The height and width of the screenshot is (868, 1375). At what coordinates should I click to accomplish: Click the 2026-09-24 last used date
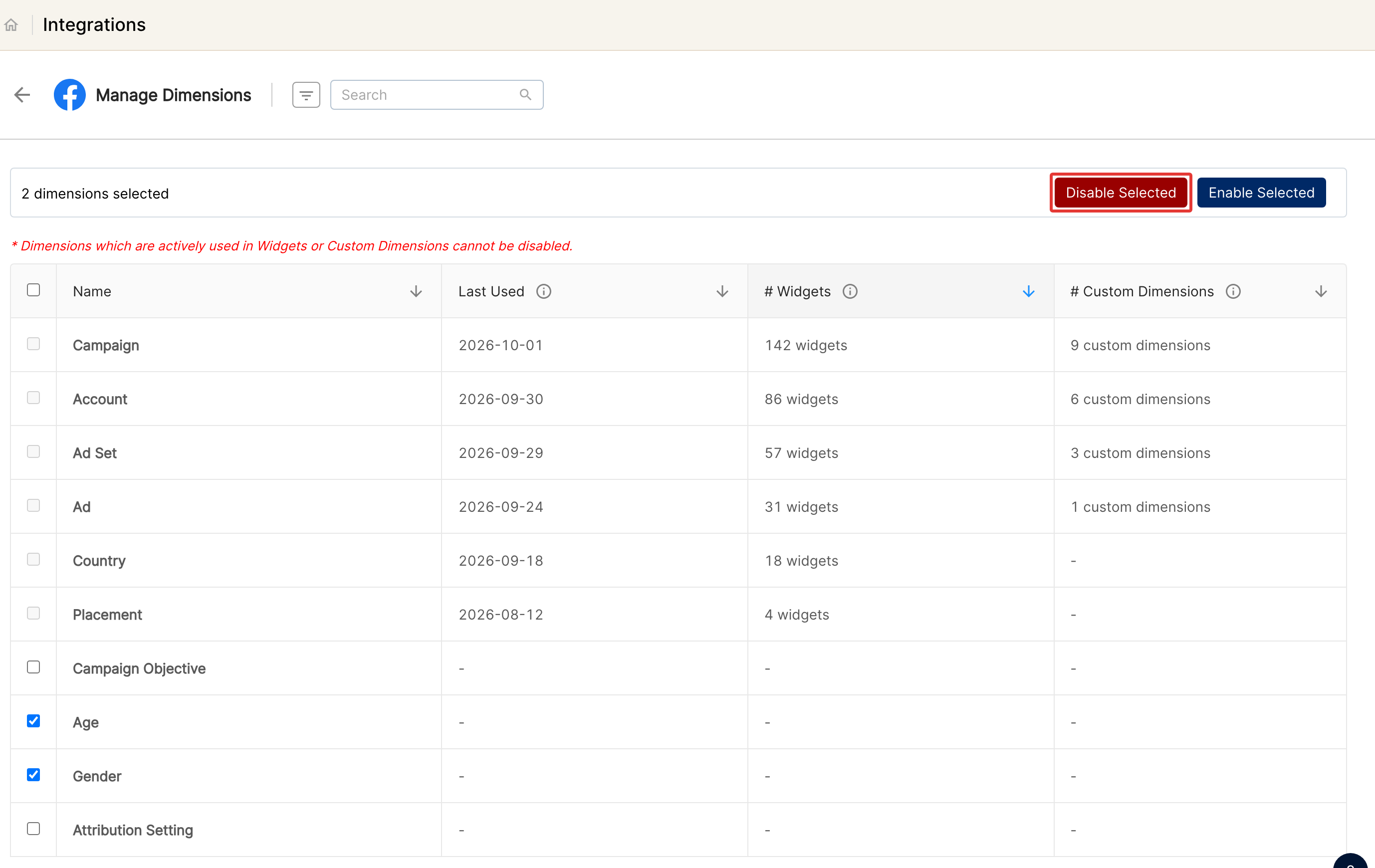[501, 507]
